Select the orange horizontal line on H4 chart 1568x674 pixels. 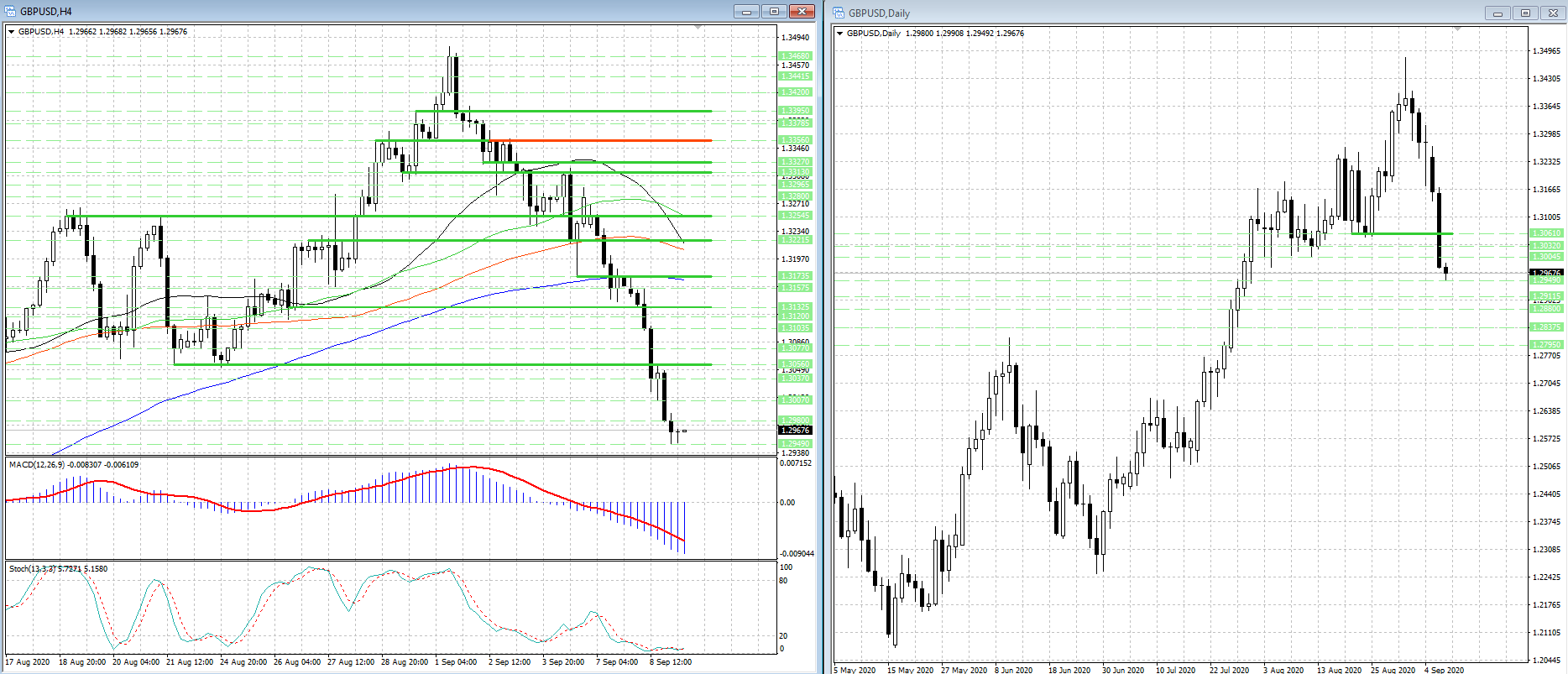coord(604,140)
